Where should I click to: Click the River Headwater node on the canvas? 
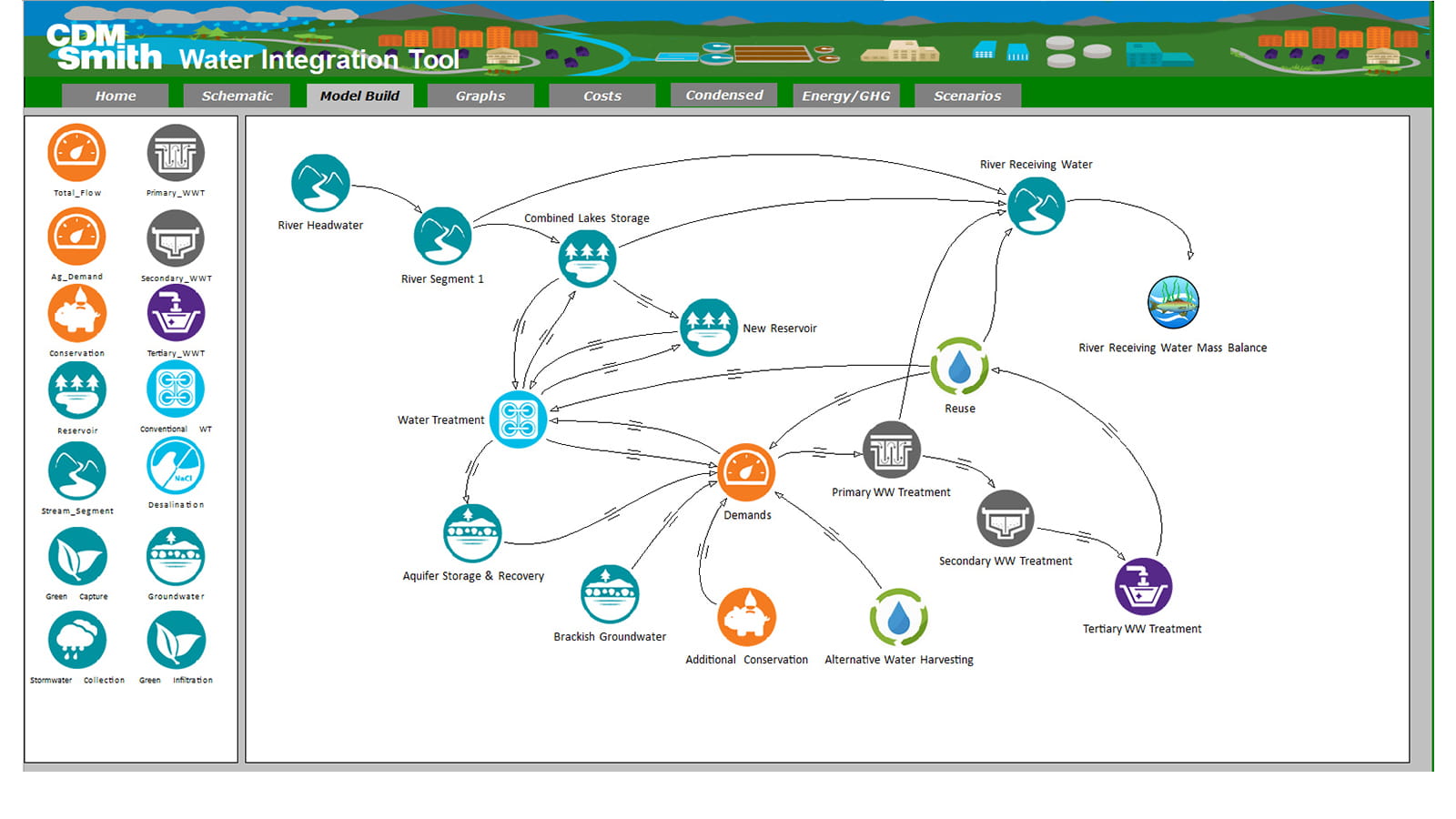320,185
